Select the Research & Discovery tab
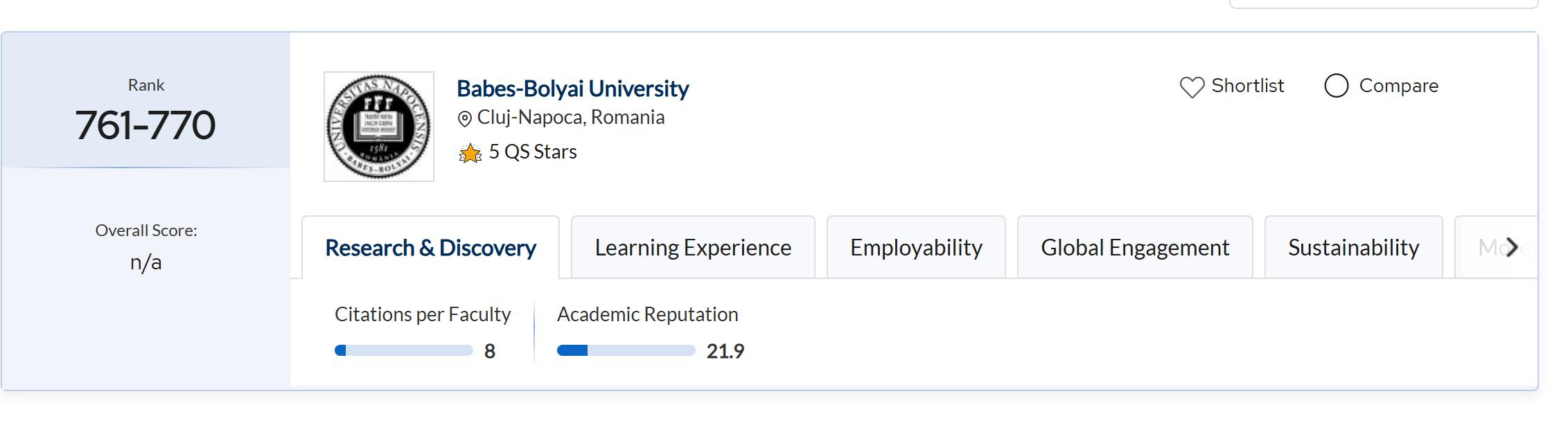1568x432 pixels. coord(430,248)
